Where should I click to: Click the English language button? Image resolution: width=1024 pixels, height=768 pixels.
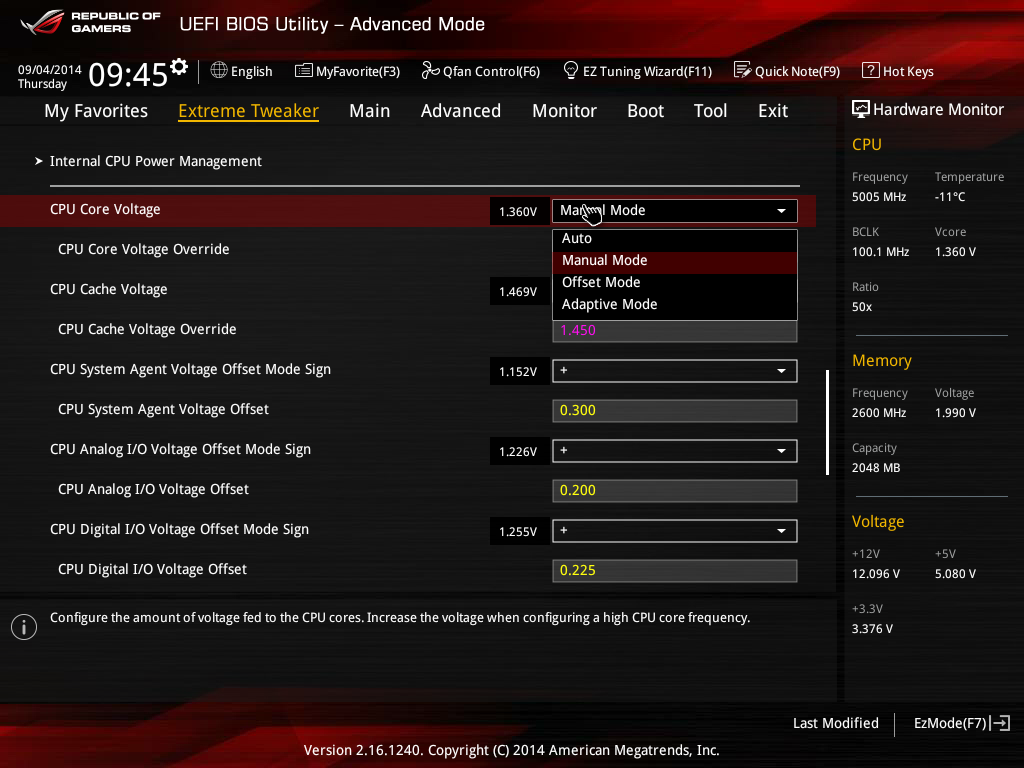[x=242, y=71]
